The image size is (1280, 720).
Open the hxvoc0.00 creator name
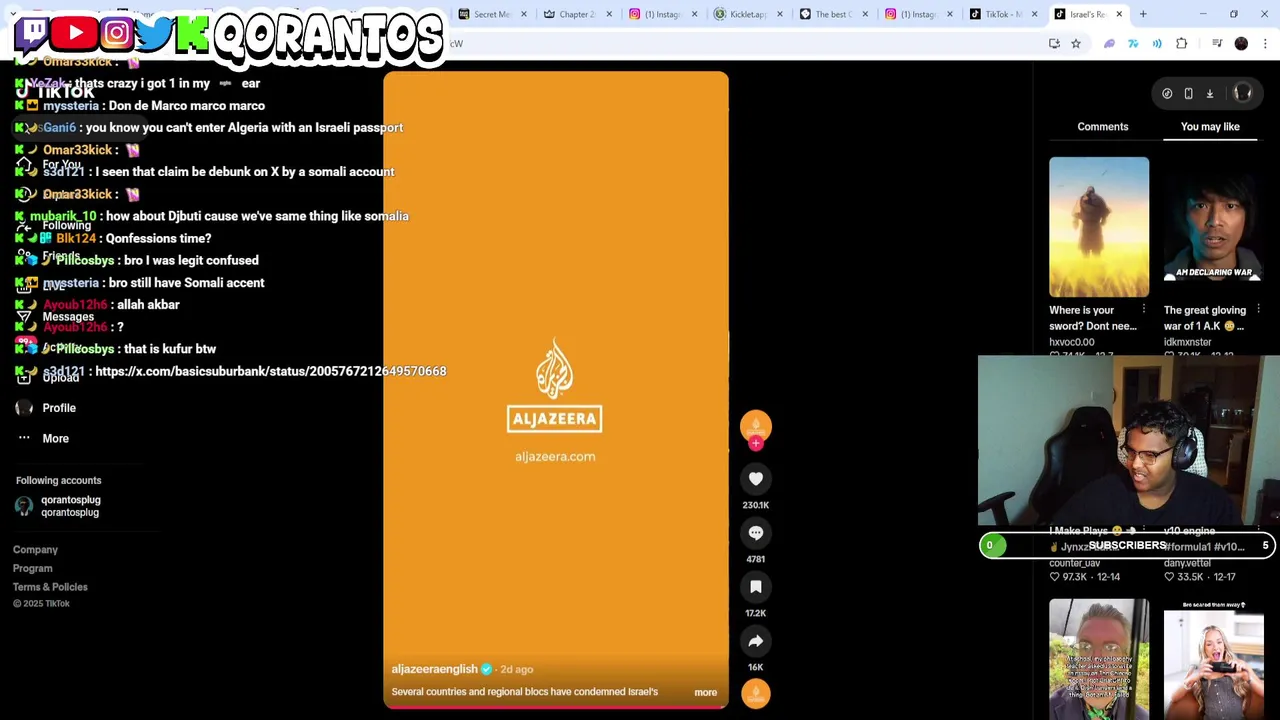coord(1072,342)
